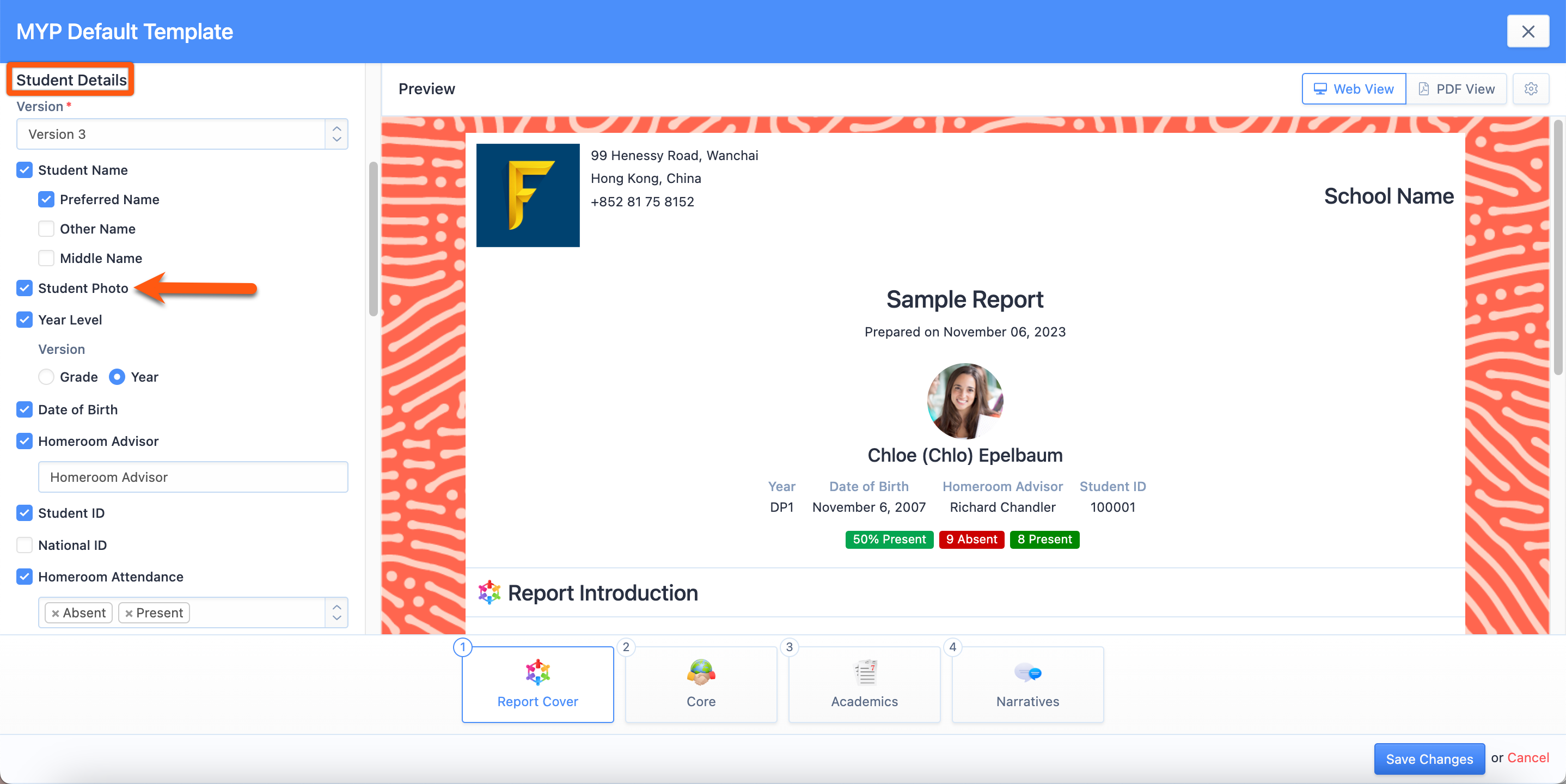Click the student ID value 100001

click(x=1112, y=506)
